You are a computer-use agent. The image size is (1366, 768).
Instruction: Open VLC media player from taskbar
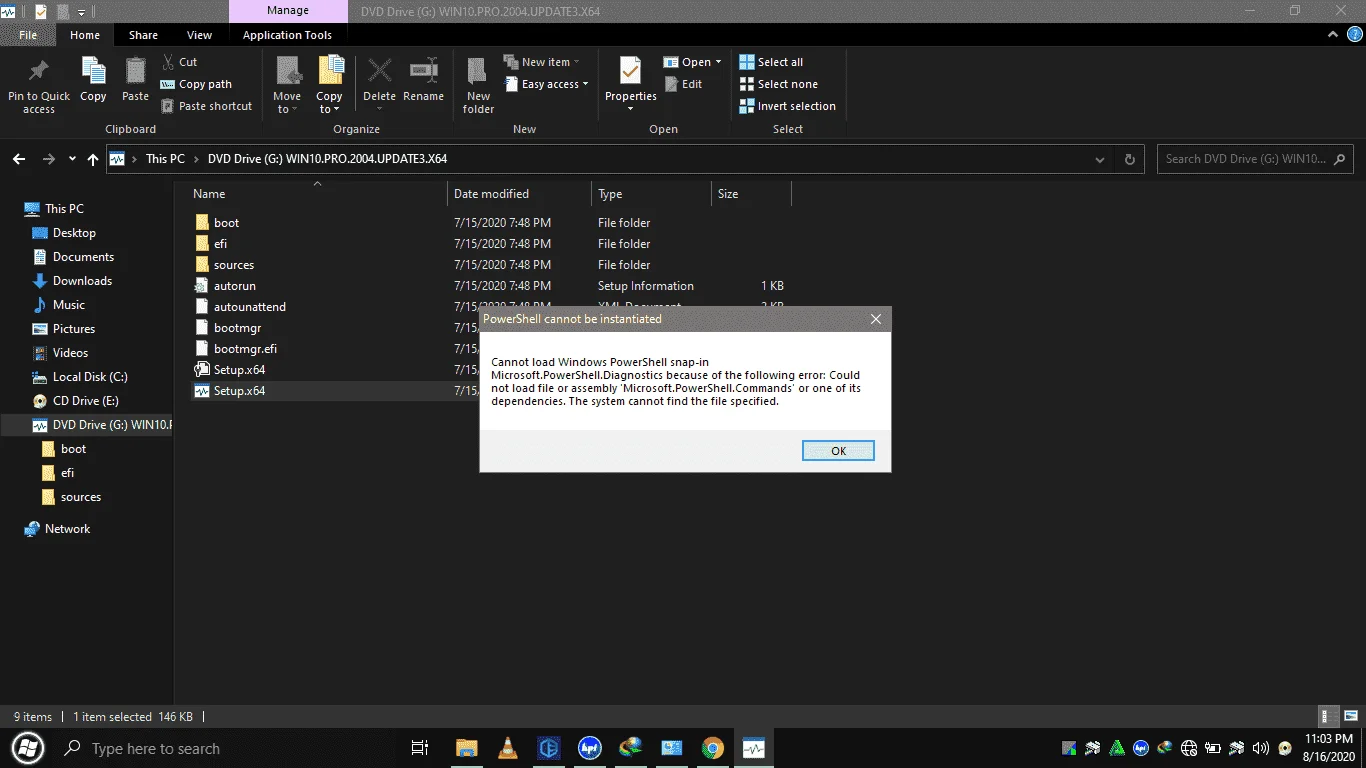(x=508, y=748)
